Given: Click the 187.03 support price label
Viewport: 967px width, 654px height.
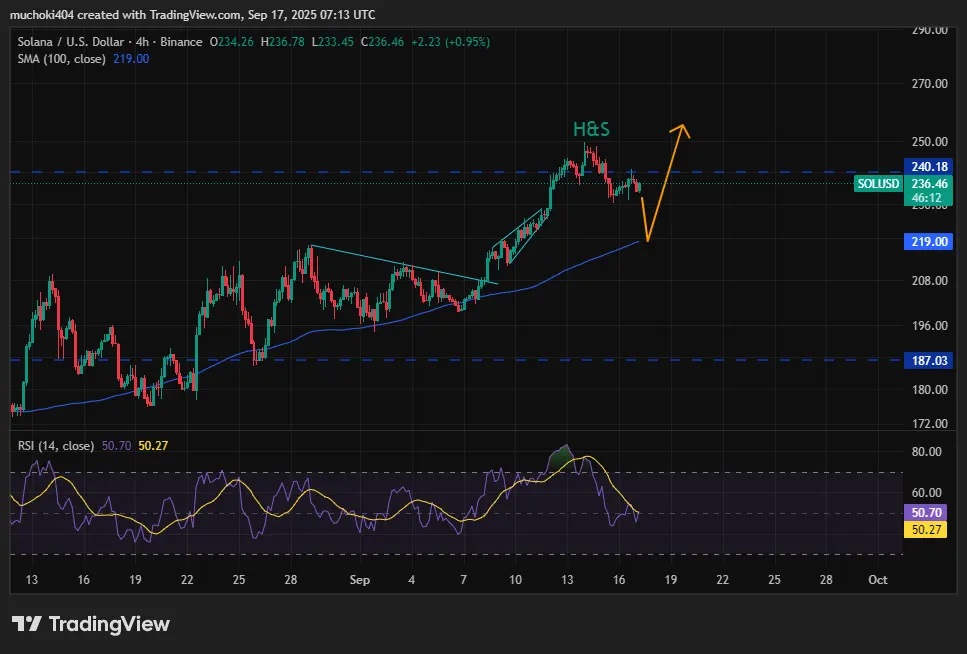Looking at the screenshot, I should pyautogui.click(x=929, y=359).
